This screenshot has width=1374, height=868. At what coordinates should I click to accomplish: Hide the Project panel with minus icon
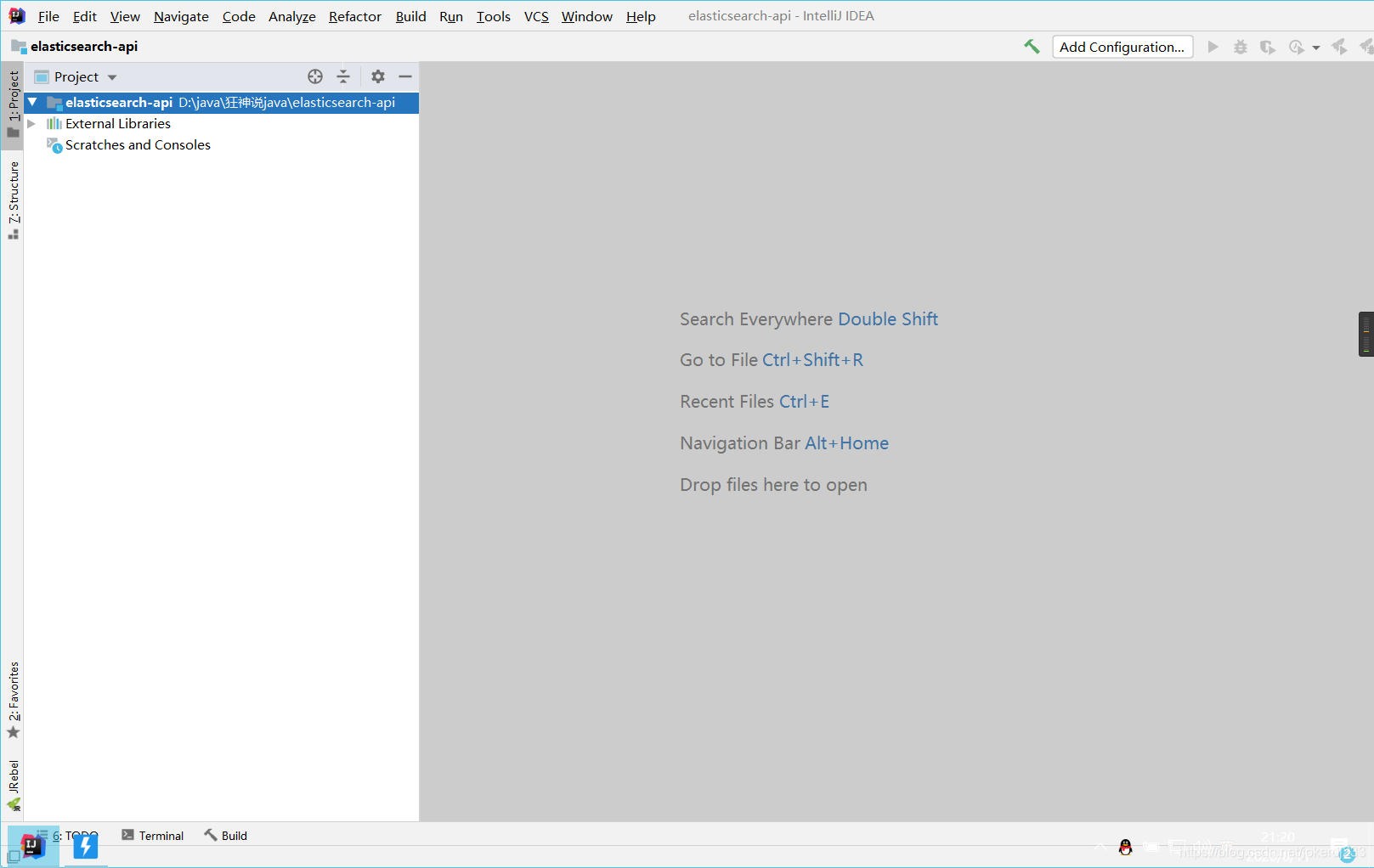point(405,76)
